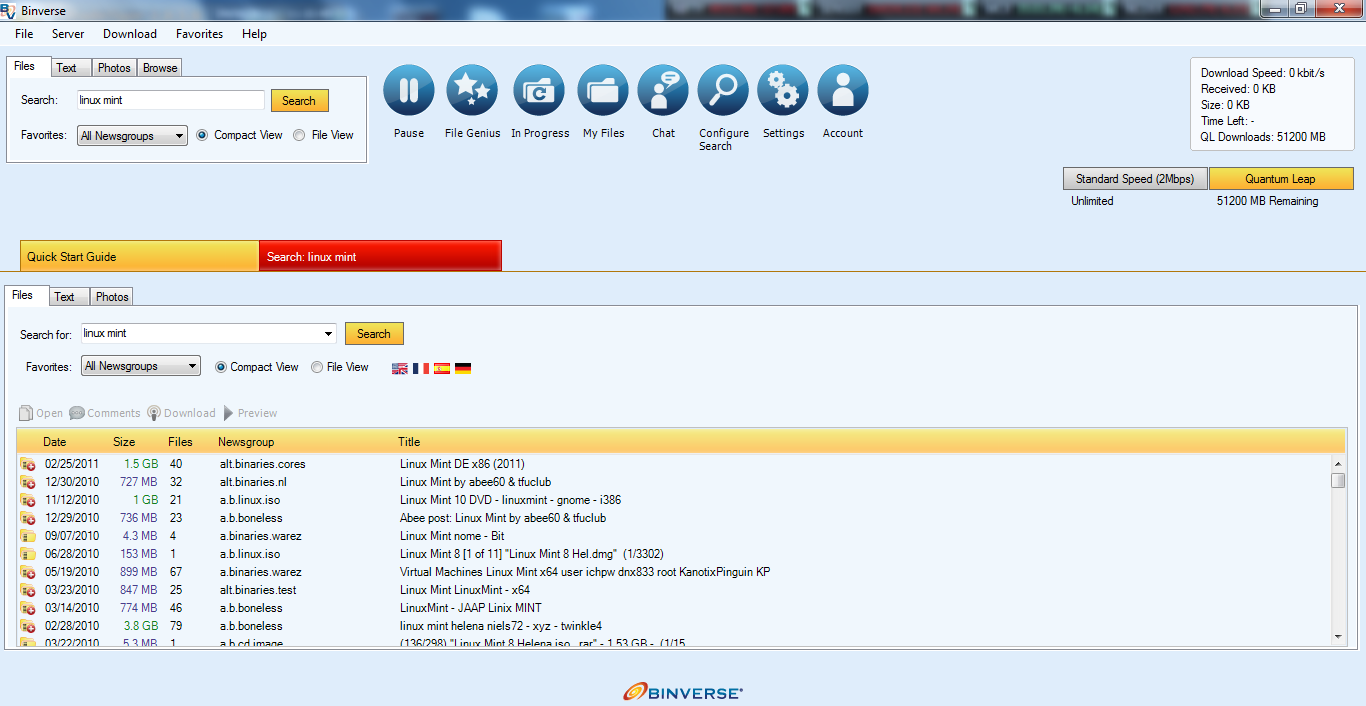Viewport: 1366px width, 706px height.
Task: Click row icon for Linux Mint 10 DVD entry
Action: point(28,500)
